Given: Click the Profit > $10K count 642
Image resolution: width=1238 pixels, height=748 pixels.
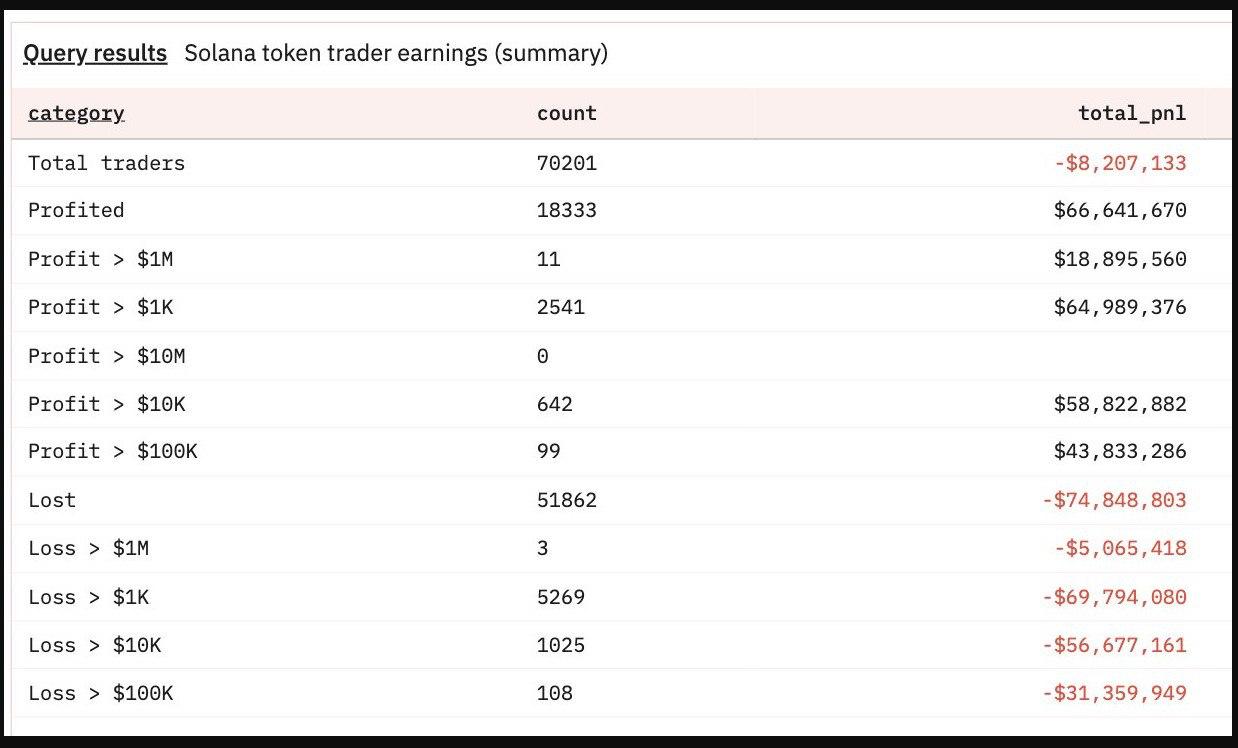Looking at the screenshot, I should [555, 404].
